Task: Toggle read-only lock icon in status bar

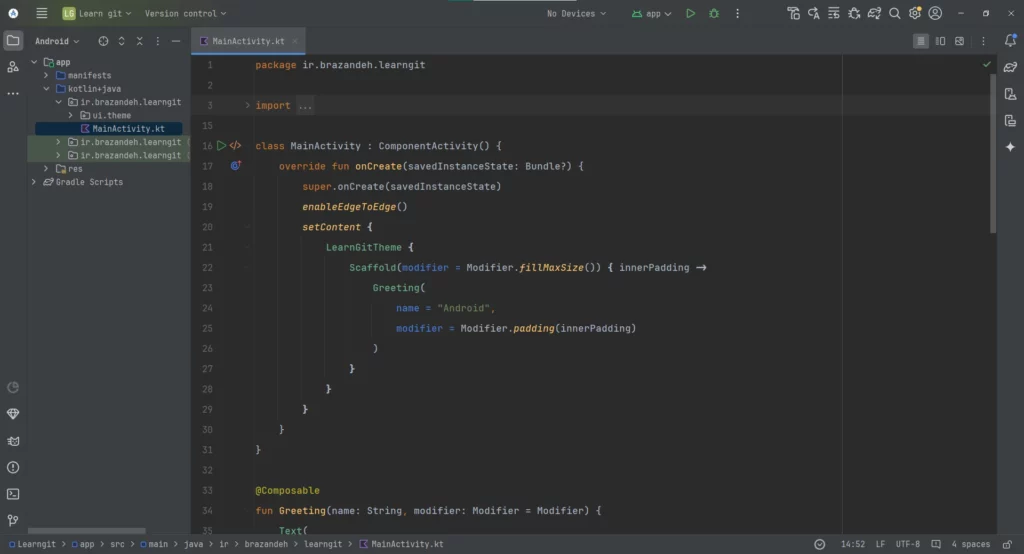Action: pyautogui.click(x=1008, y=544)
